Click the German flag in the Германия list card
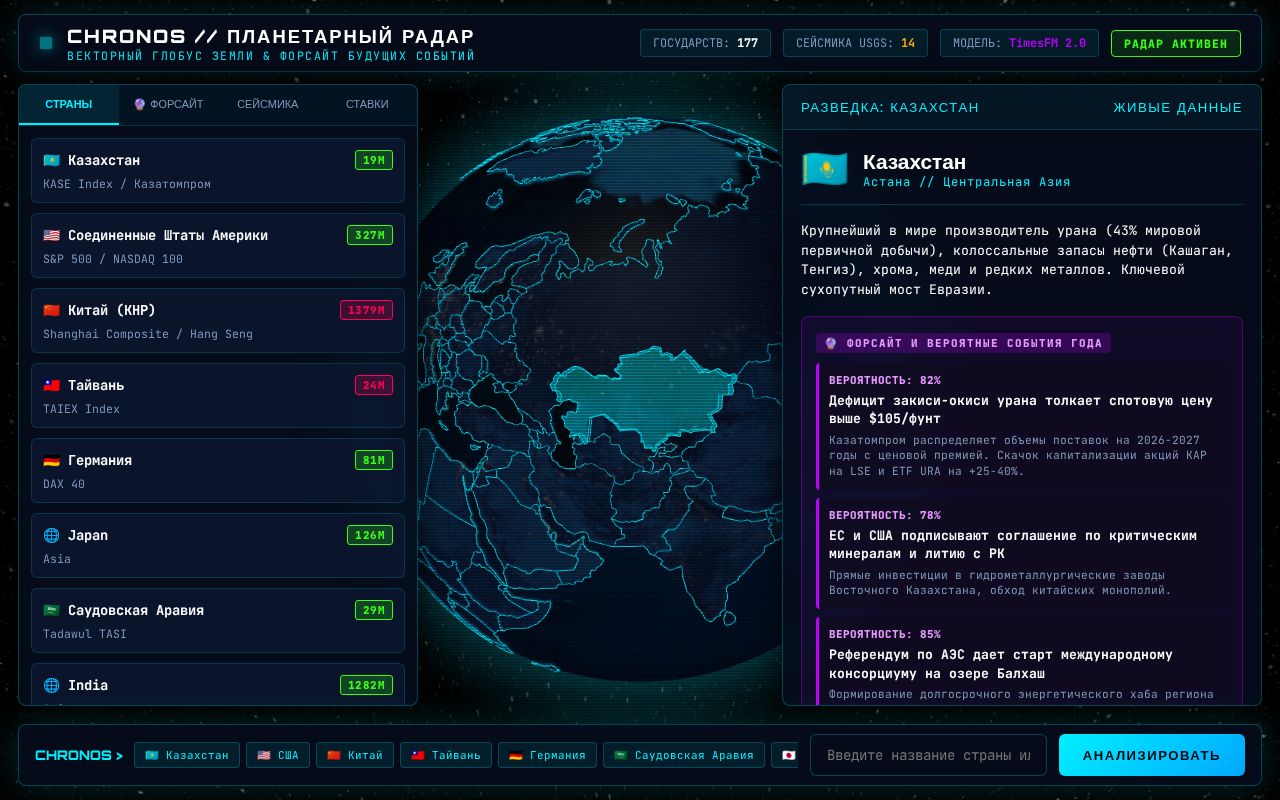The width and height of the screenshot is (1280, 800). coord(52,460)
